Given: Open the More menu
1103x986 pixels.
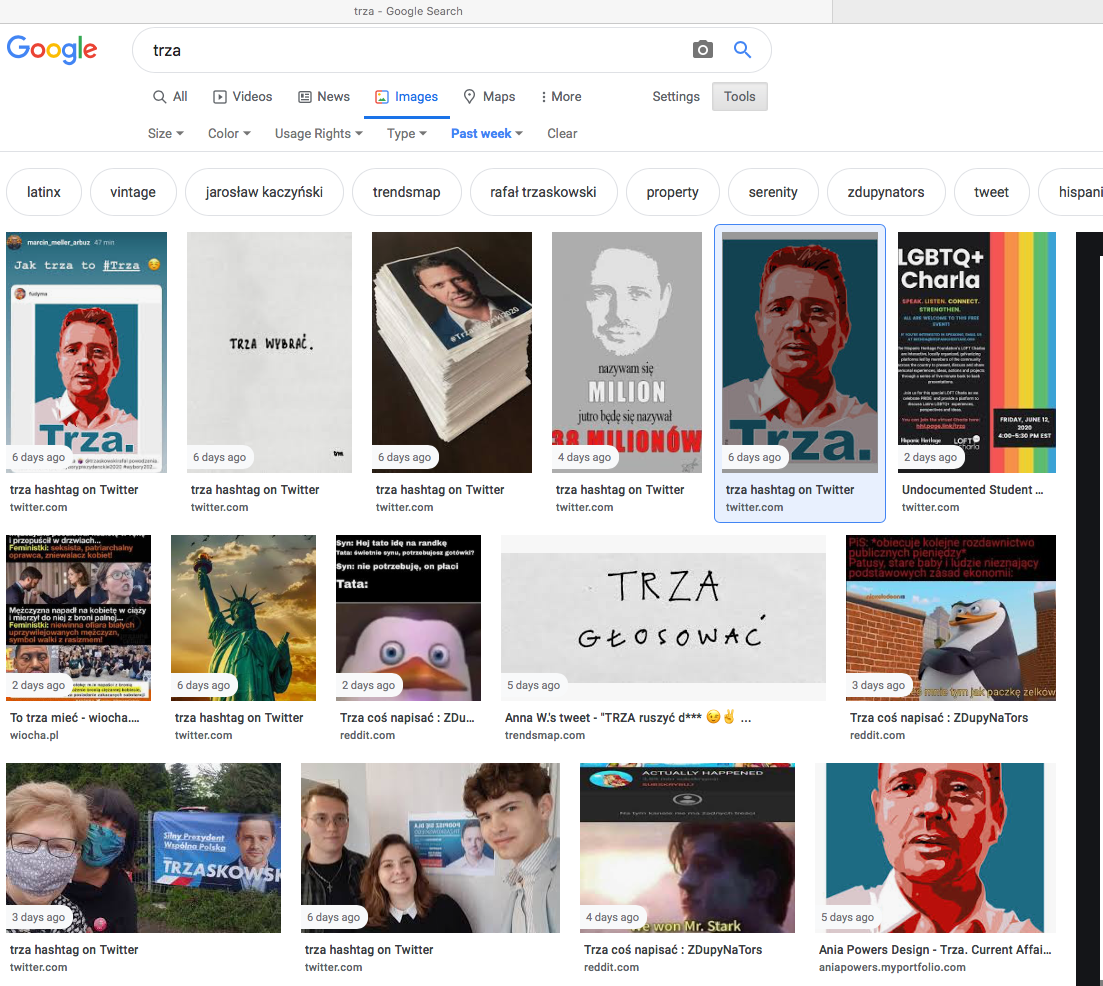Looking at the screenshot, I should tap(561, 96).
